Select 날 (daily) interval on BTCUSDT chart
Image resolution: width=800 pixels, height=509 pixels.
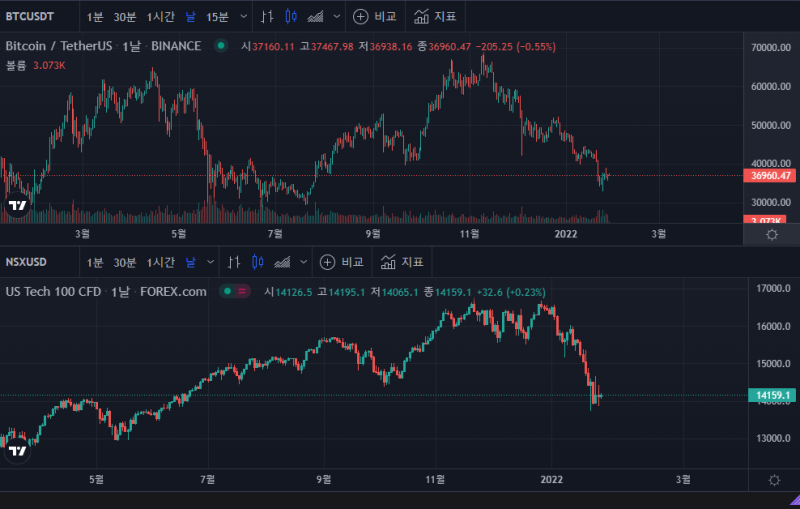(x=190, y=17)
